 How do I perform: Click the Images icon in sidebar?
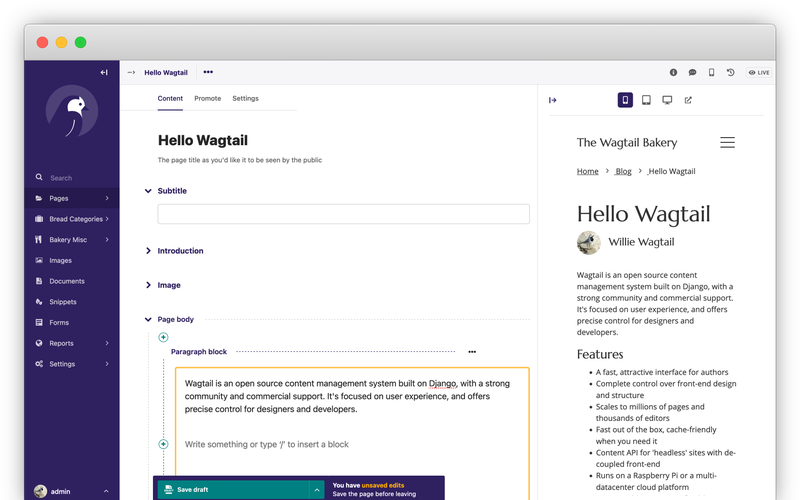pyautogui.click(x=39, y=260)
